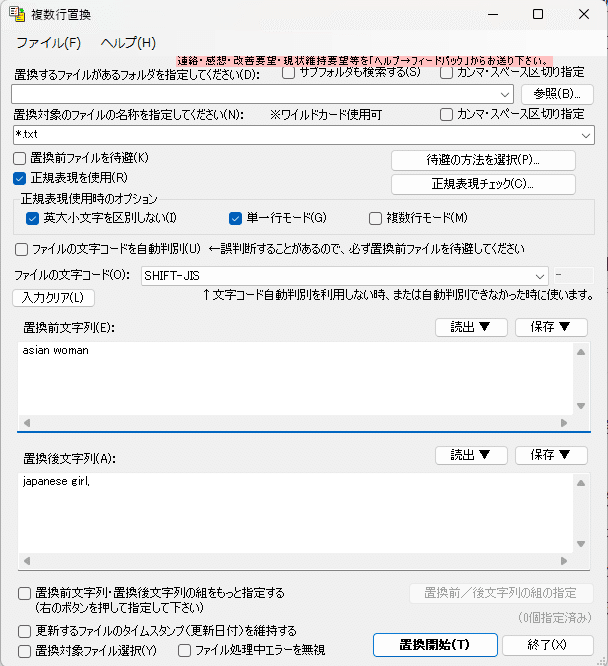The width and height of the screenshot is (608, 666).
Task: Expand the folder path dropdown arrow
Action: click(504, 94)
